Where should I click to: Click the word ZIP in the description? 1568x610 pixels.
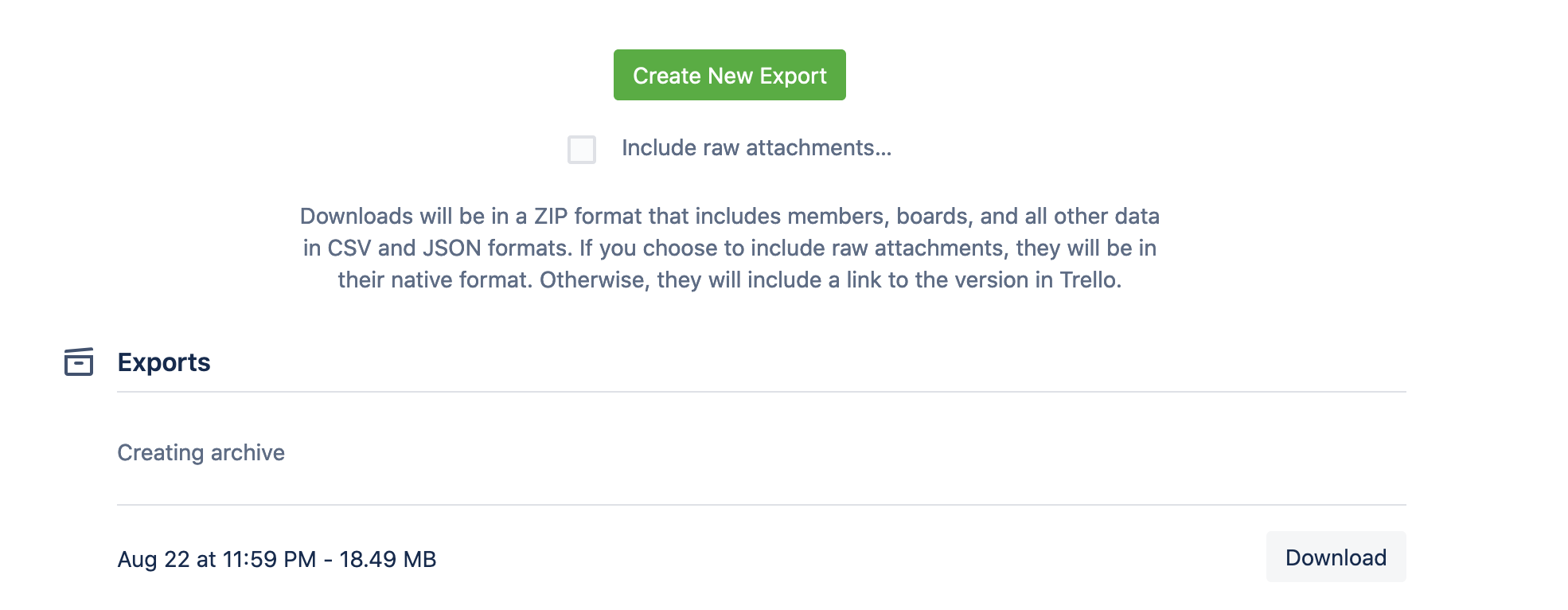[551, 217]
